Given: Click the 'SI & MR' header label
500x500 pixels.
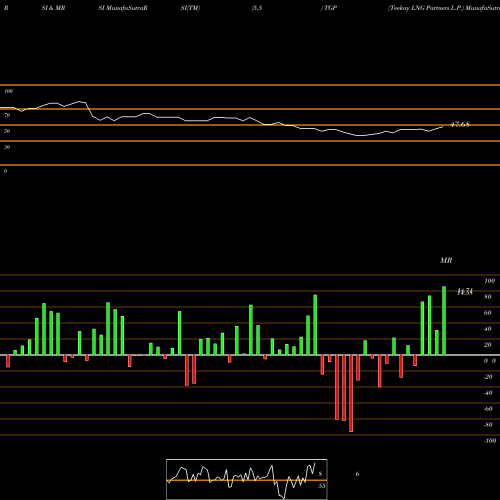Looking at the screenshot, I should (x=53, y=8).
